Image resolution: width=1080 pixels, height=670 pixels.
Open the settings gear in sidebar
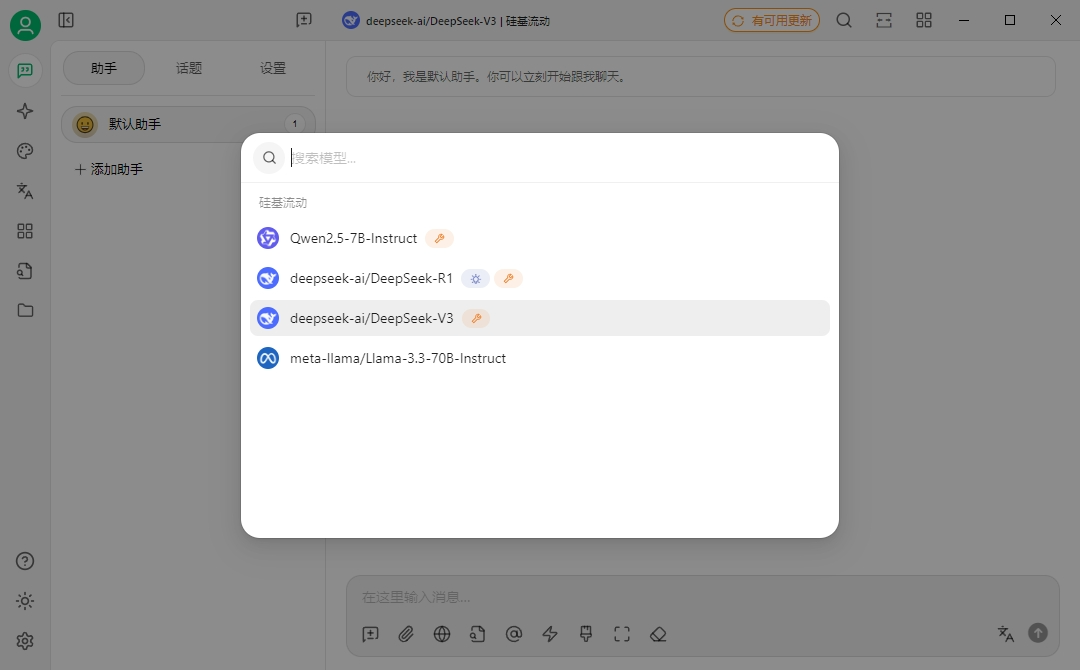[25, 641]
